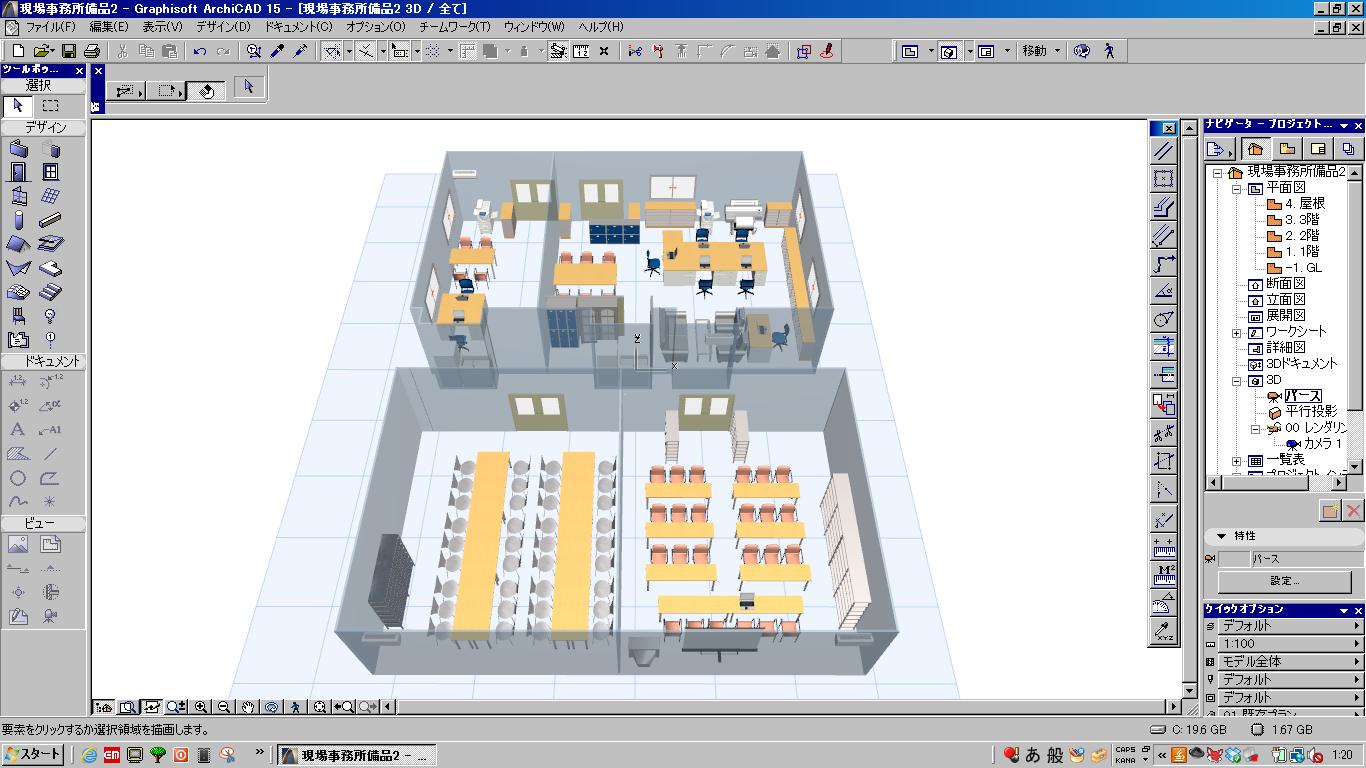The width and height of the screenshot is (1366, 768).
Task: Select the Text tool in toolbox
Action: coord(18,430)
